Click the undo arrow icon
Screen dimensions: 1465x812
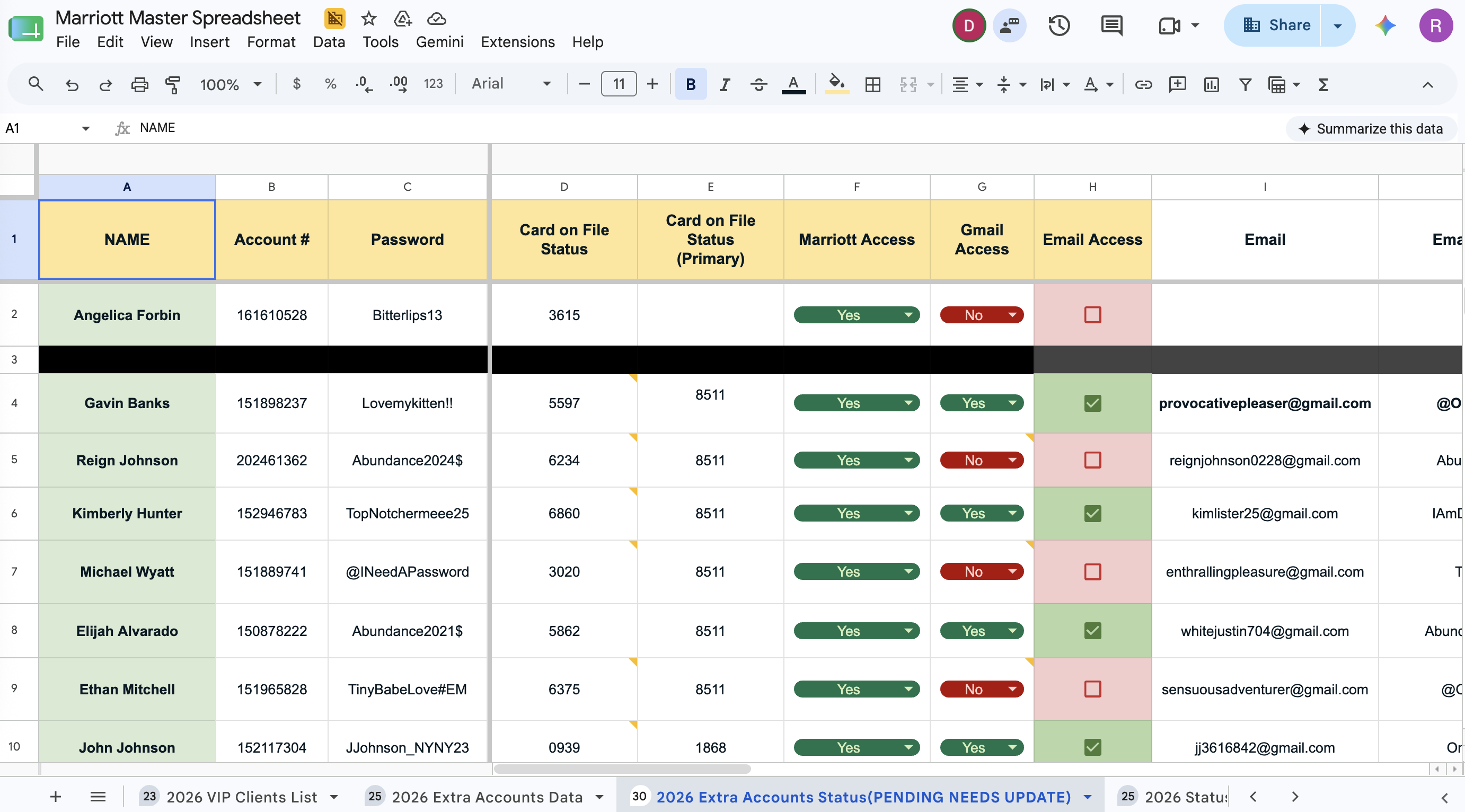point(72,85)
